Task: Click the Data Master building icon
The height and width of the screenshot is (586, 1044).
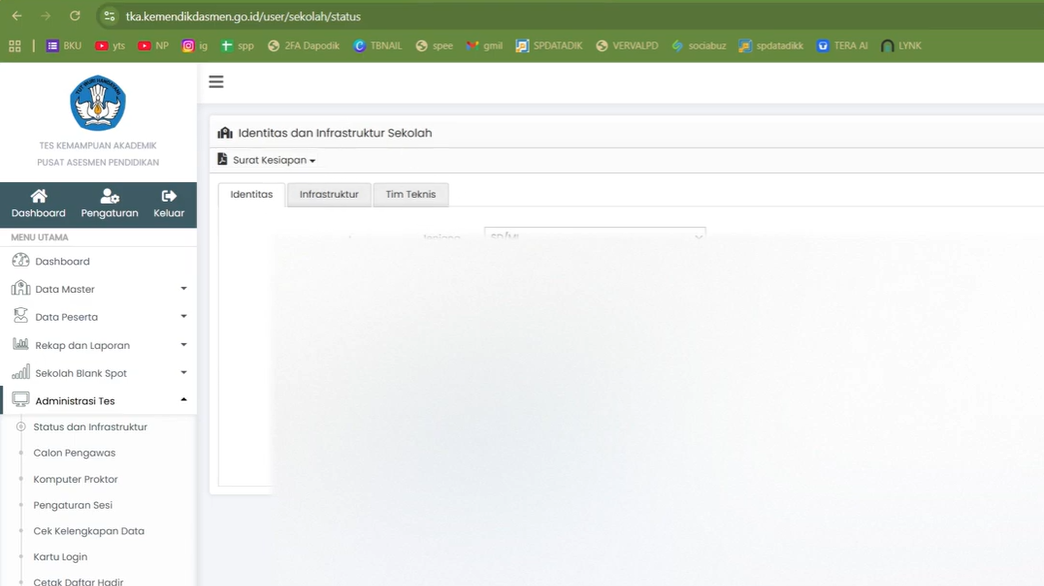Action: (x=22, y=288)
